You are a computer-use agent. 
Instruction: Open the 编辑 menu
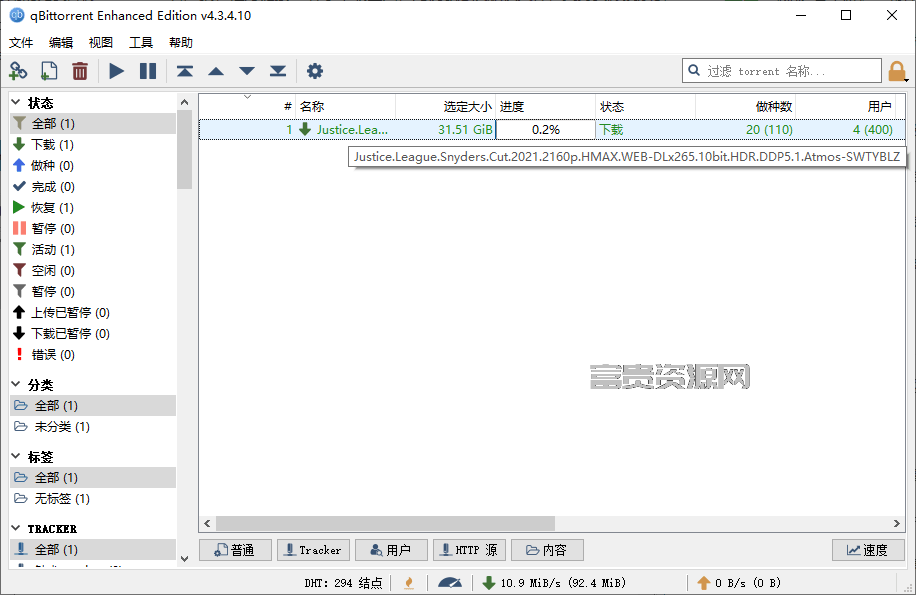[61, 43]
